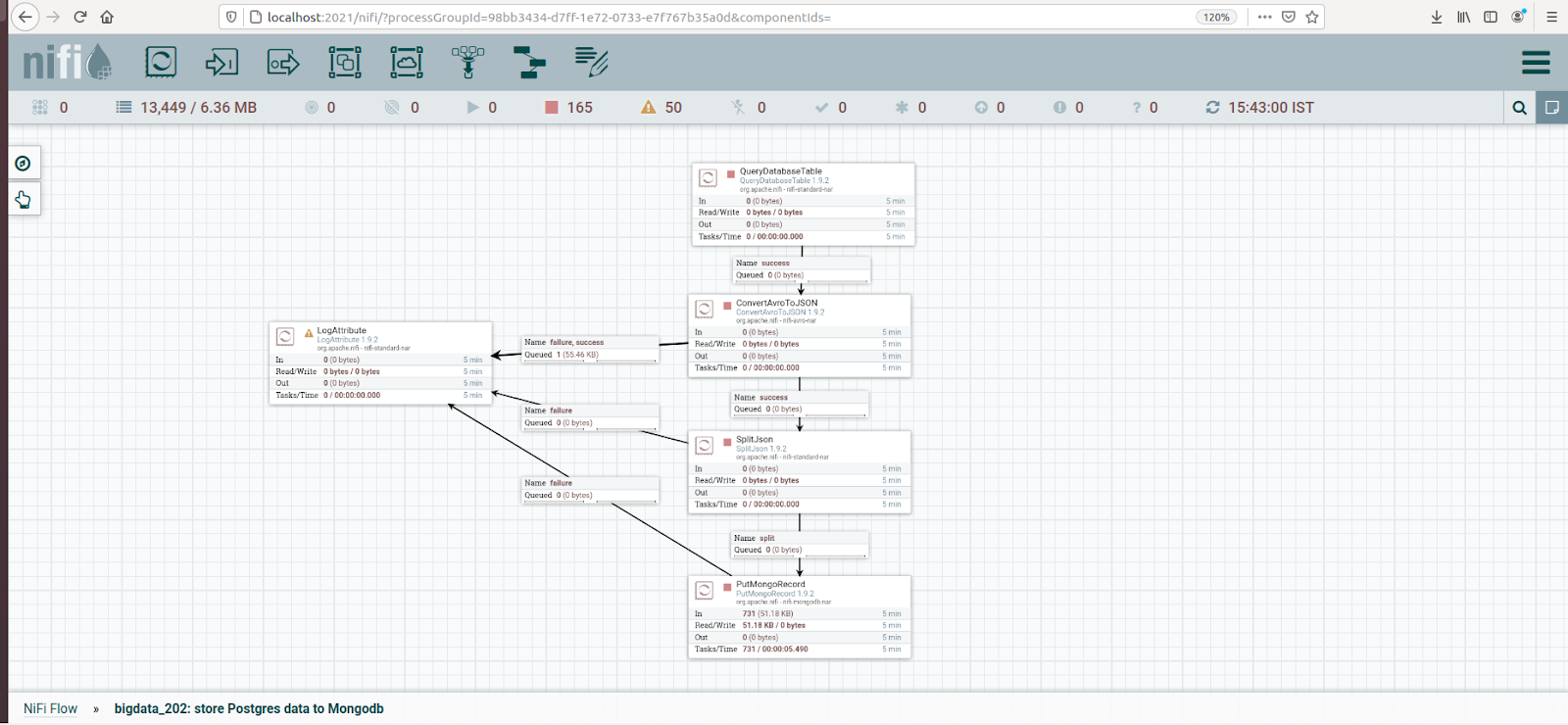The height and width of the screenshot is (725, 1568).
Task: Select the PutMongoRecord processor
Action: point(799,617)
